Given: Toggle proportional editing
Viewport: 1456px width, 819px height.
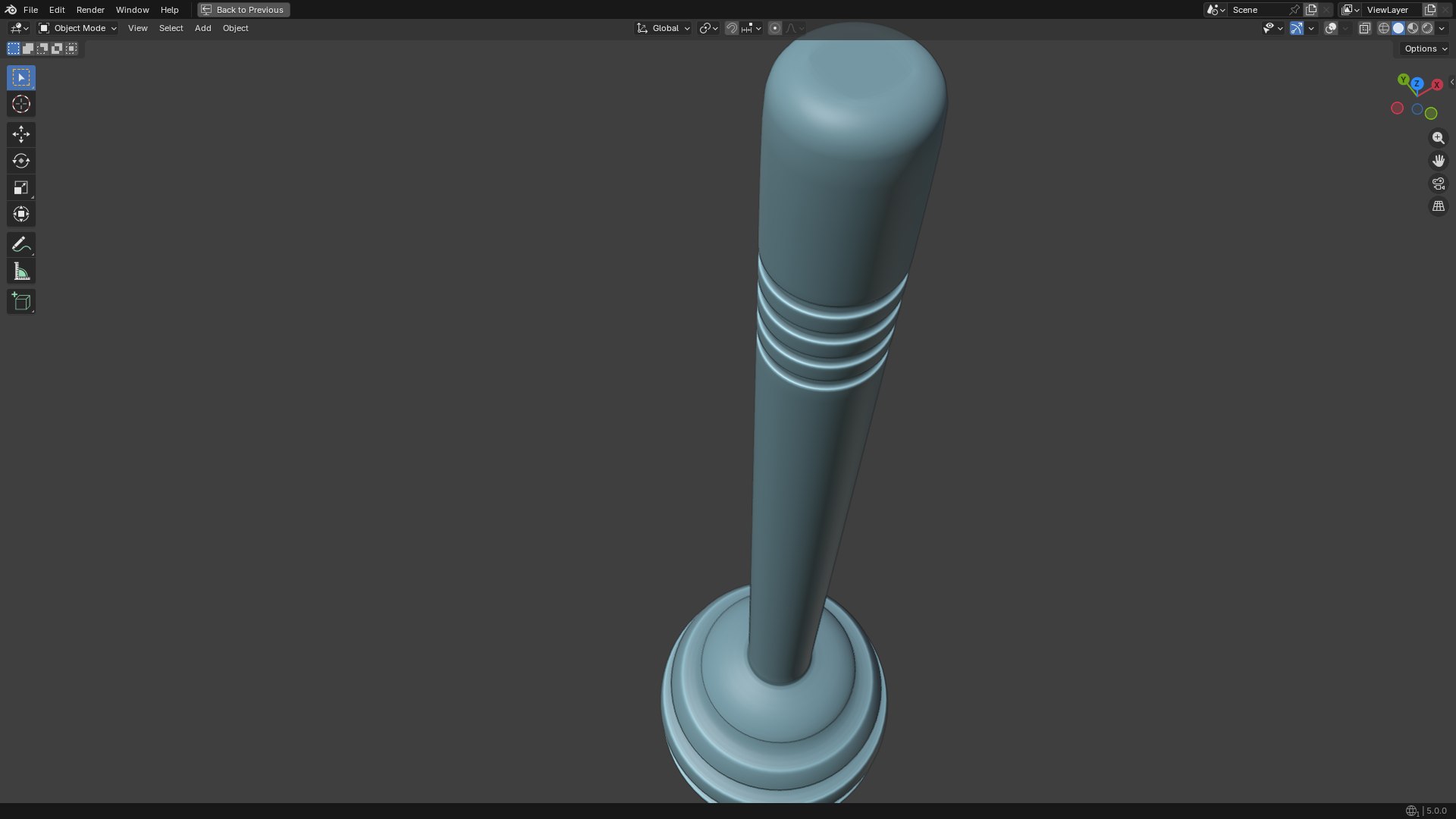Looking at the screenshot, I should [x=774, y=28].
